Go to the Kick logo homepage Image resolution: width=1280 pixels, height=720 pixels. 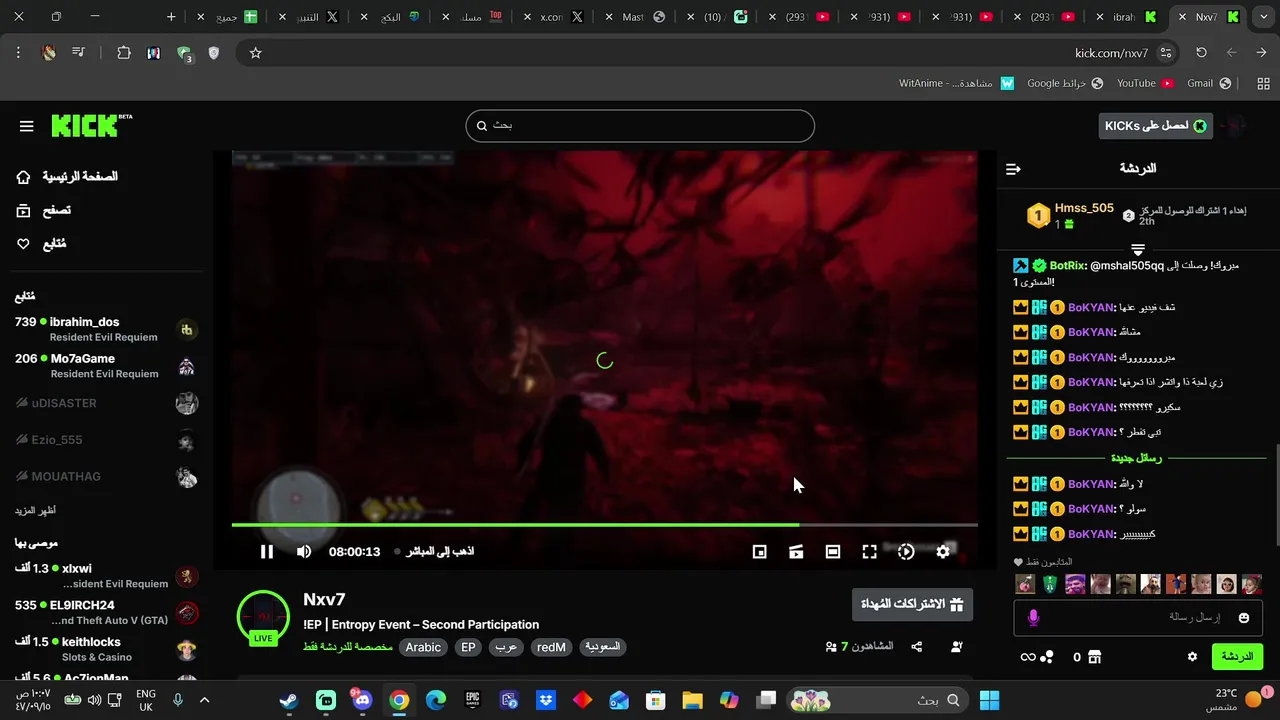(91, 125)
